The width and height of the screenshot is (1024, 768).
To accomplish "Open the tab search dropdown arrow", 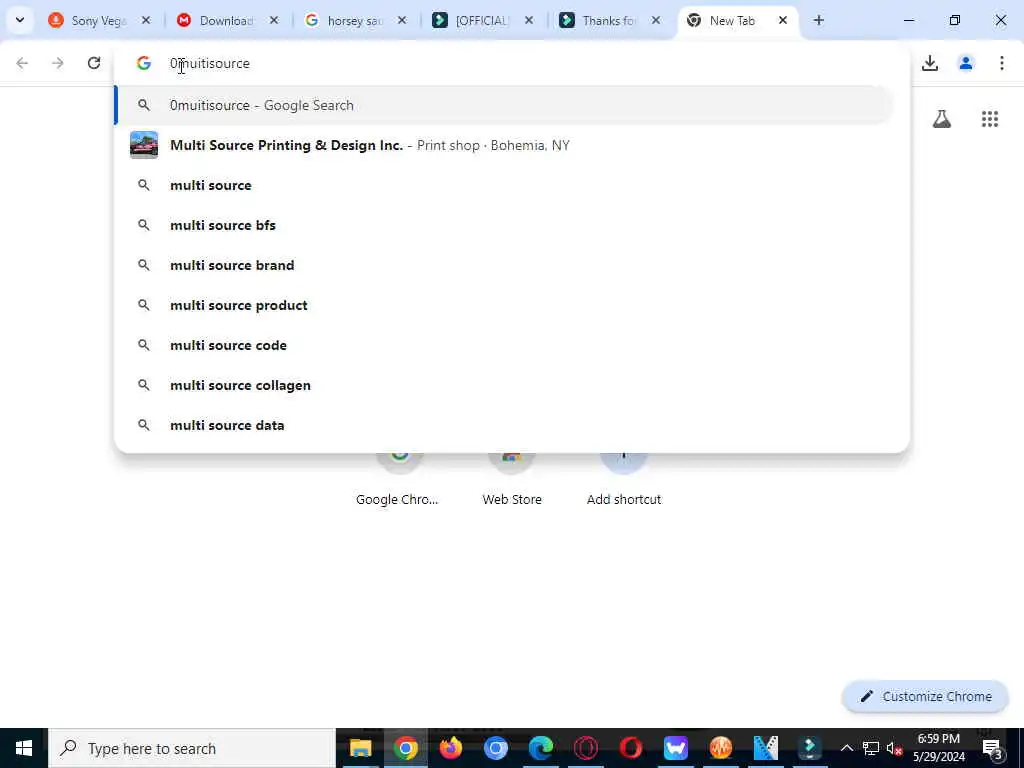I will point(20,20).
